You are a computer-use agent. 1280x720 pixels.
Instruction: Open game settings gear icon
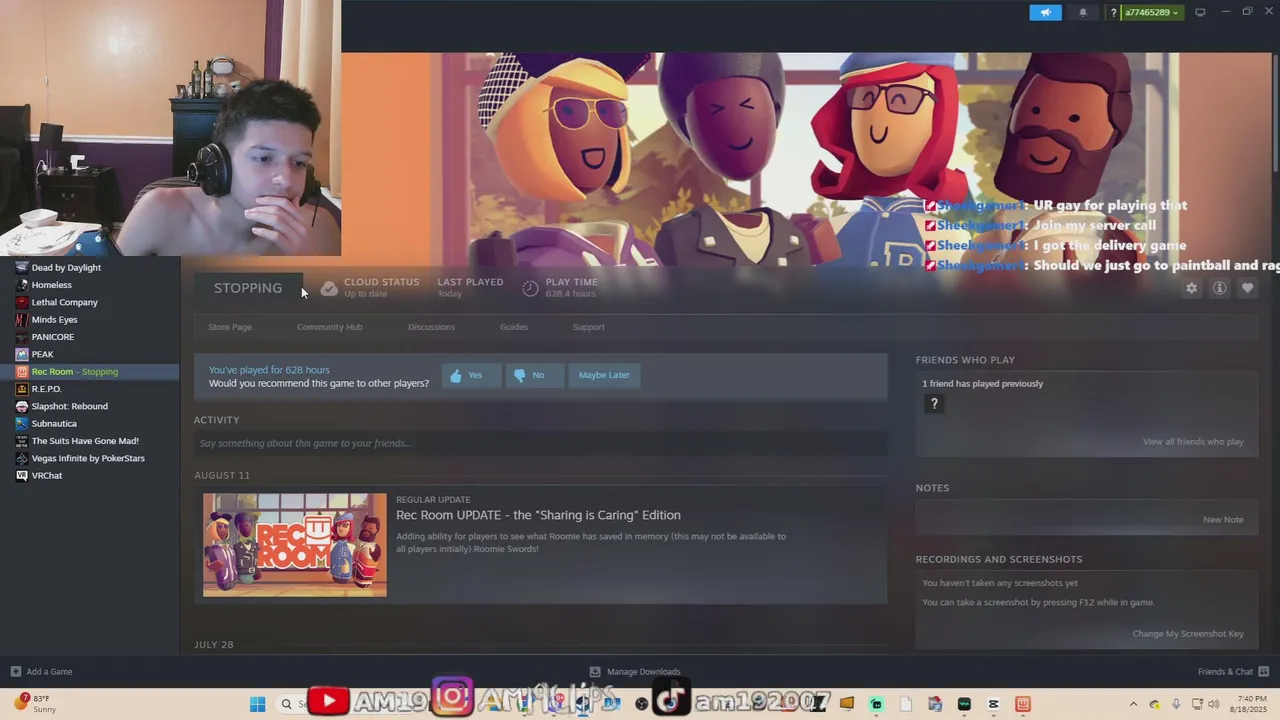click(x=1191, y=288)
